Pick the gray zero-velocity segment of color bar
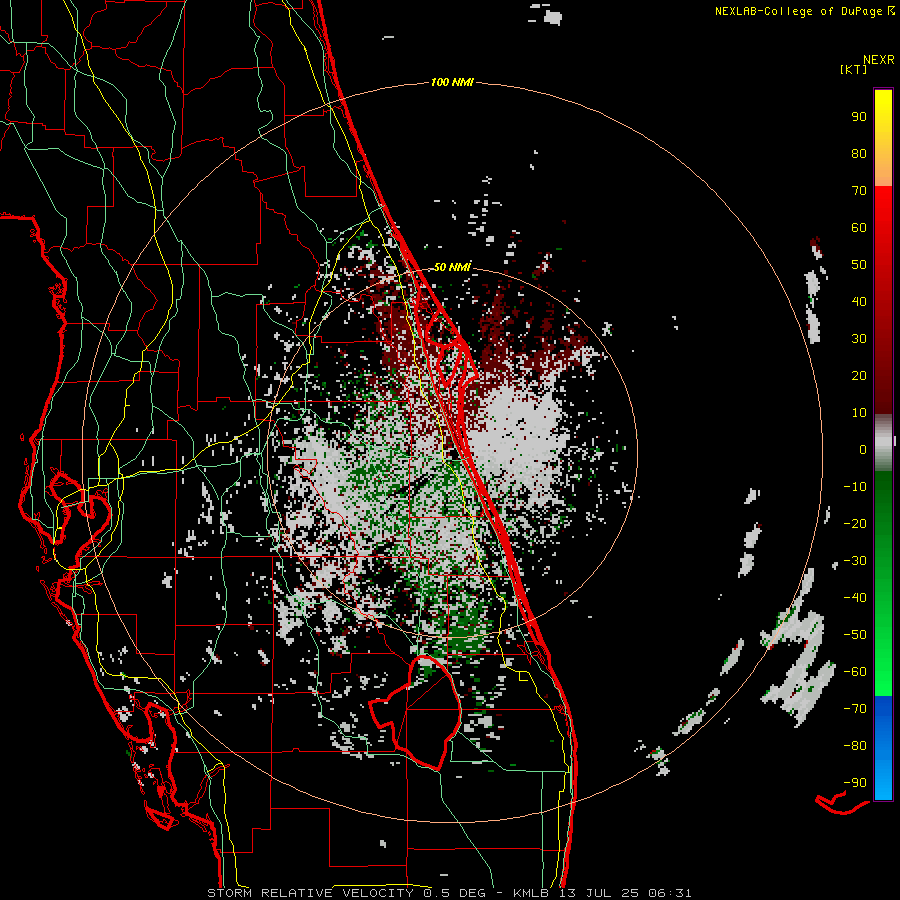 coord(883,443)
